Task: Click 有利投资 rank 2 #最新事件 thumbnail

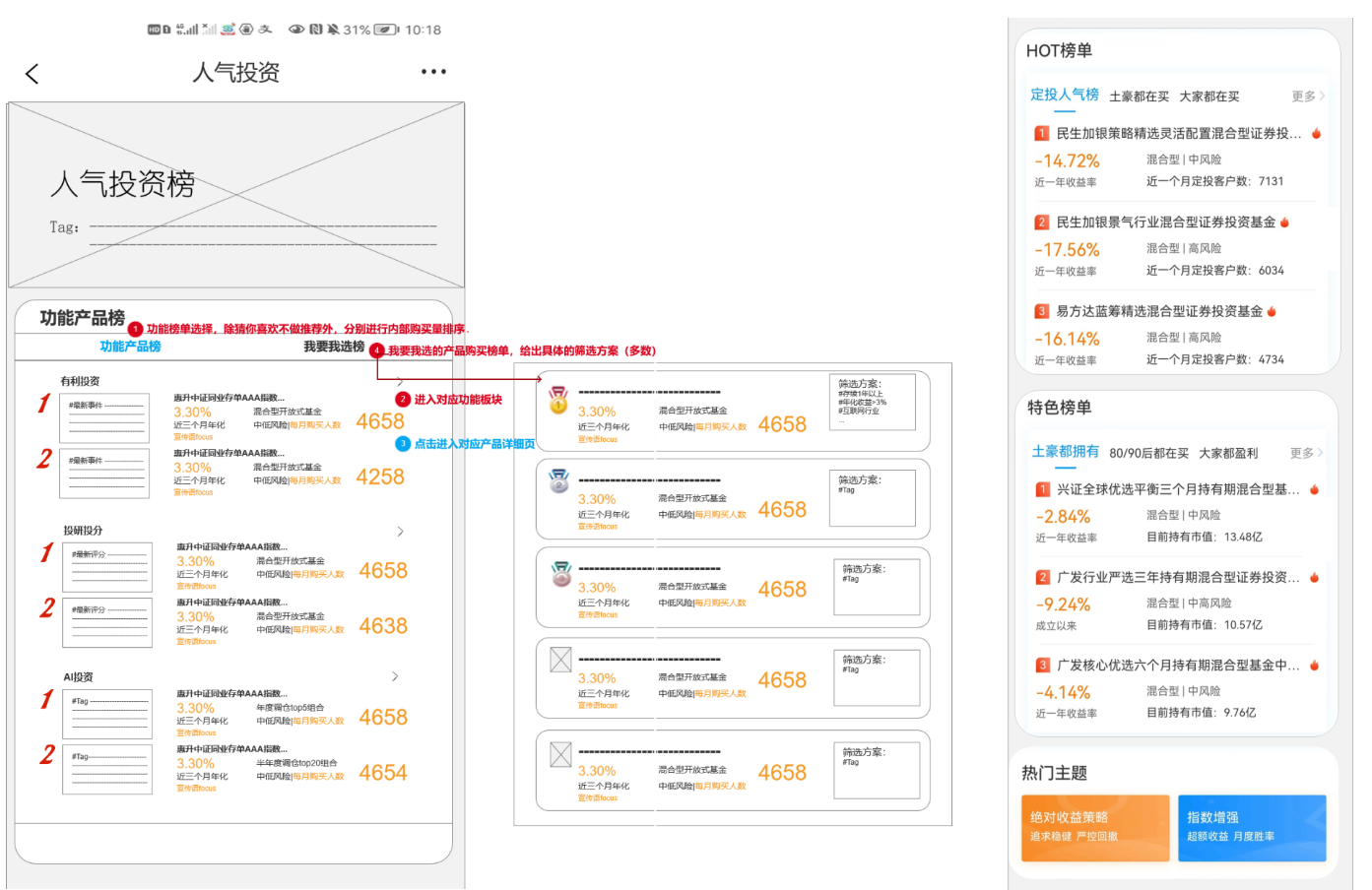Action: pos(104,474)
